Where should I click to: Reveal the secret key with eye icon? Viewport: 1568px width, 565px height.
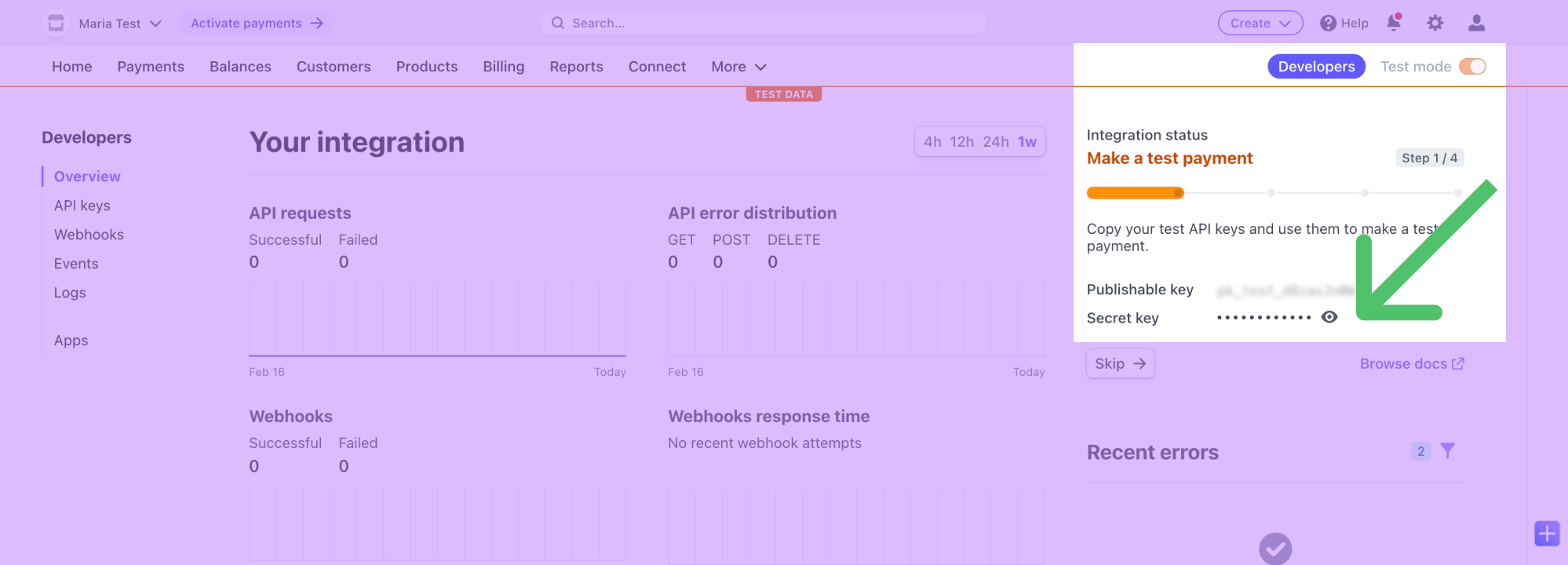[1329, 317]
